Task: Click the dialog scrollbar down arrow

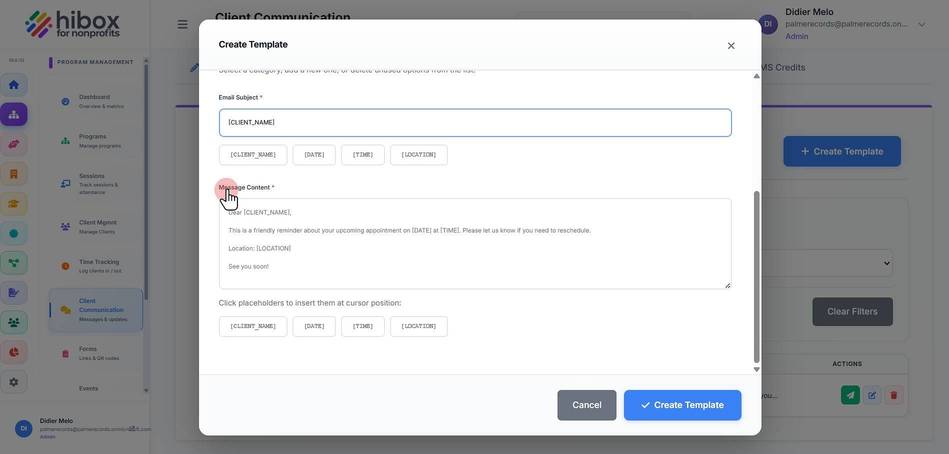Action: point(756,369)
